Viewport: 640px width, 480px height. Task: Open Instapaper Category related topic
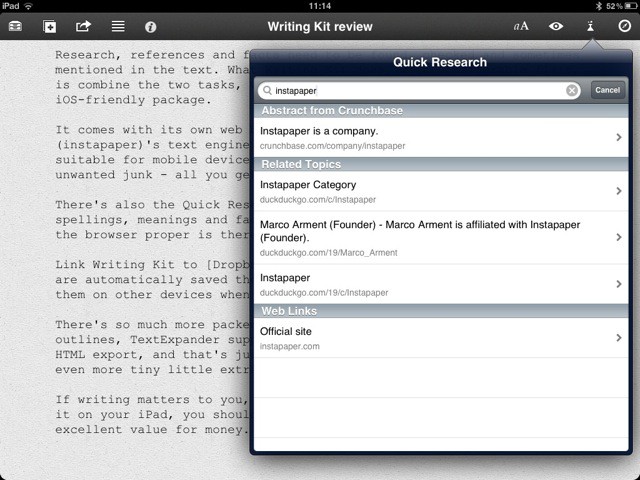[440, 191]
